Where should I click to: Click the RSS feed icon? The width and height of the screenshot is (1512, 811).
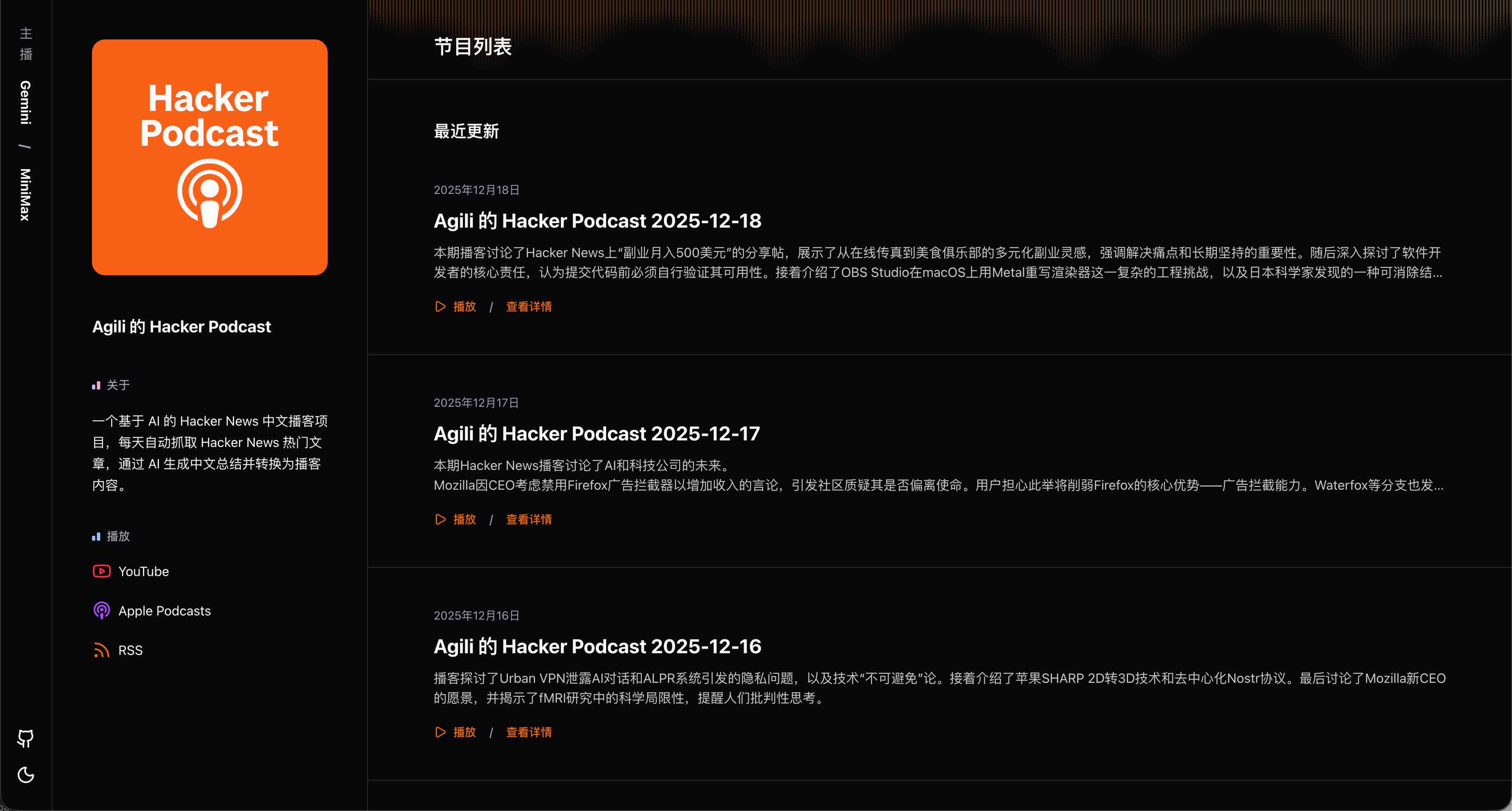tap(101, 650)
